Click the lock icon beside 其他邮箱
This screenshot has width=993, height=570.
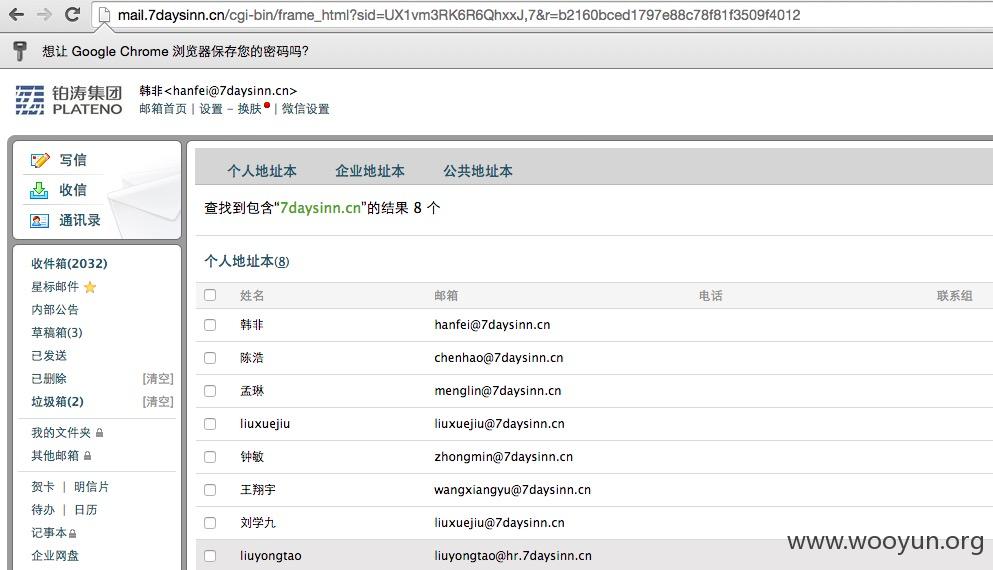87,456
